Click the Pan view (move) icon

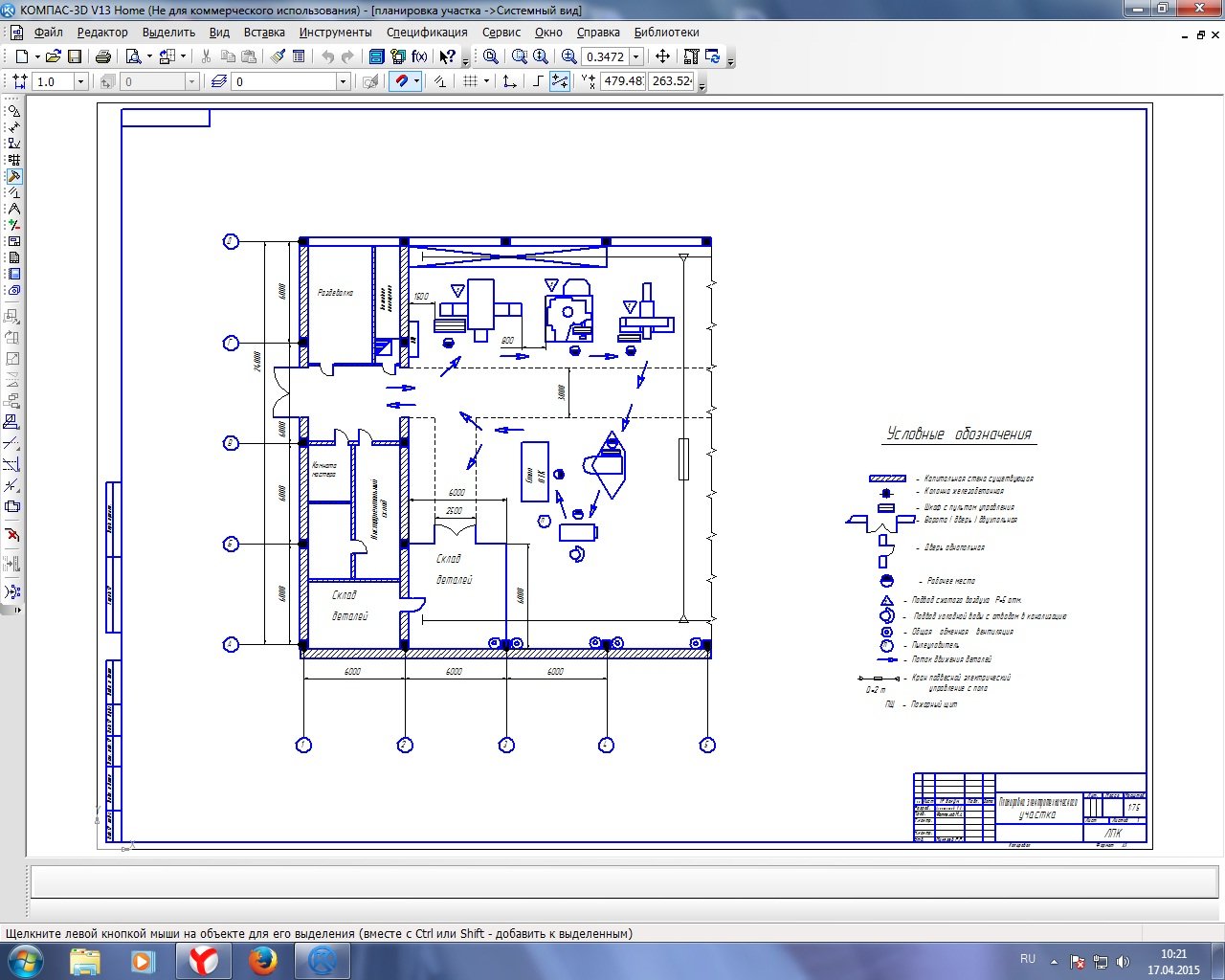[662, 56]
